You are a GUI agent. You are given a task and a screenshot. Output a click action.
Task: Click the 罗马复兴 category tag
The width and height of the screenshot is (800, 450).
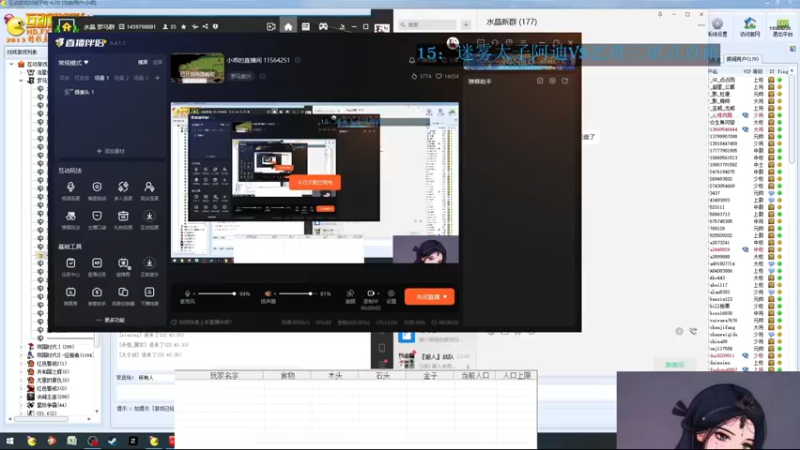[x=241, y=77]
